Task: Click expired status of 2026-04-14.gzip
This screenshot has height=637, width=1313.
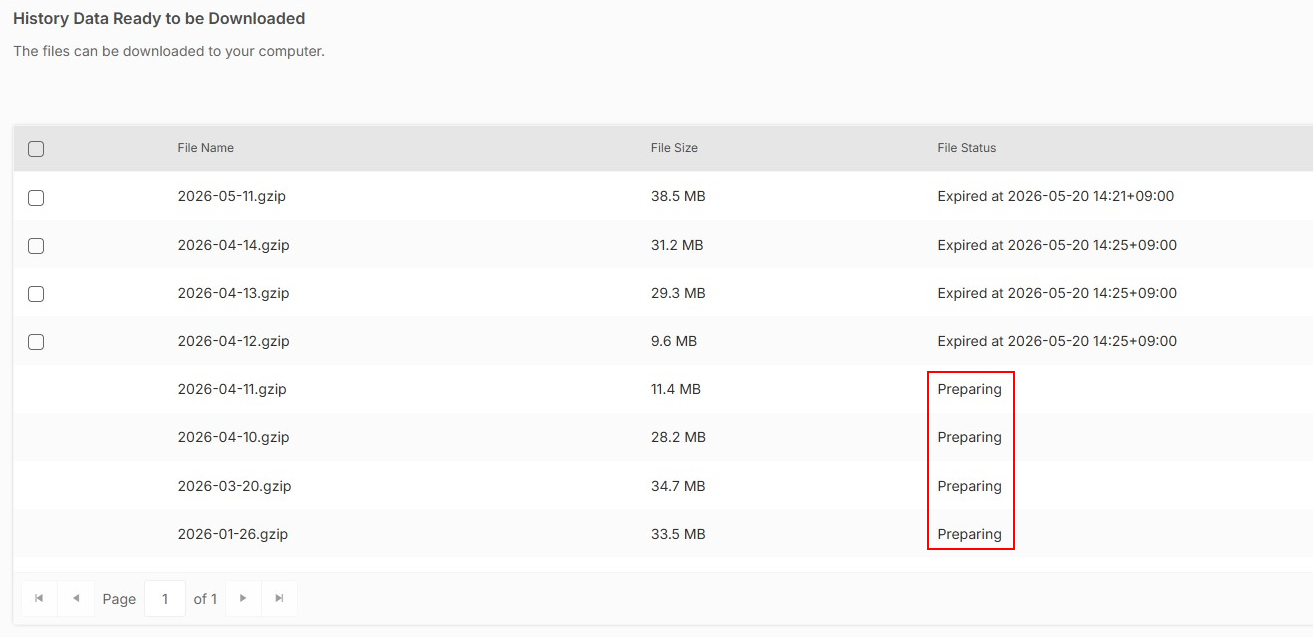Action: 1057,245
